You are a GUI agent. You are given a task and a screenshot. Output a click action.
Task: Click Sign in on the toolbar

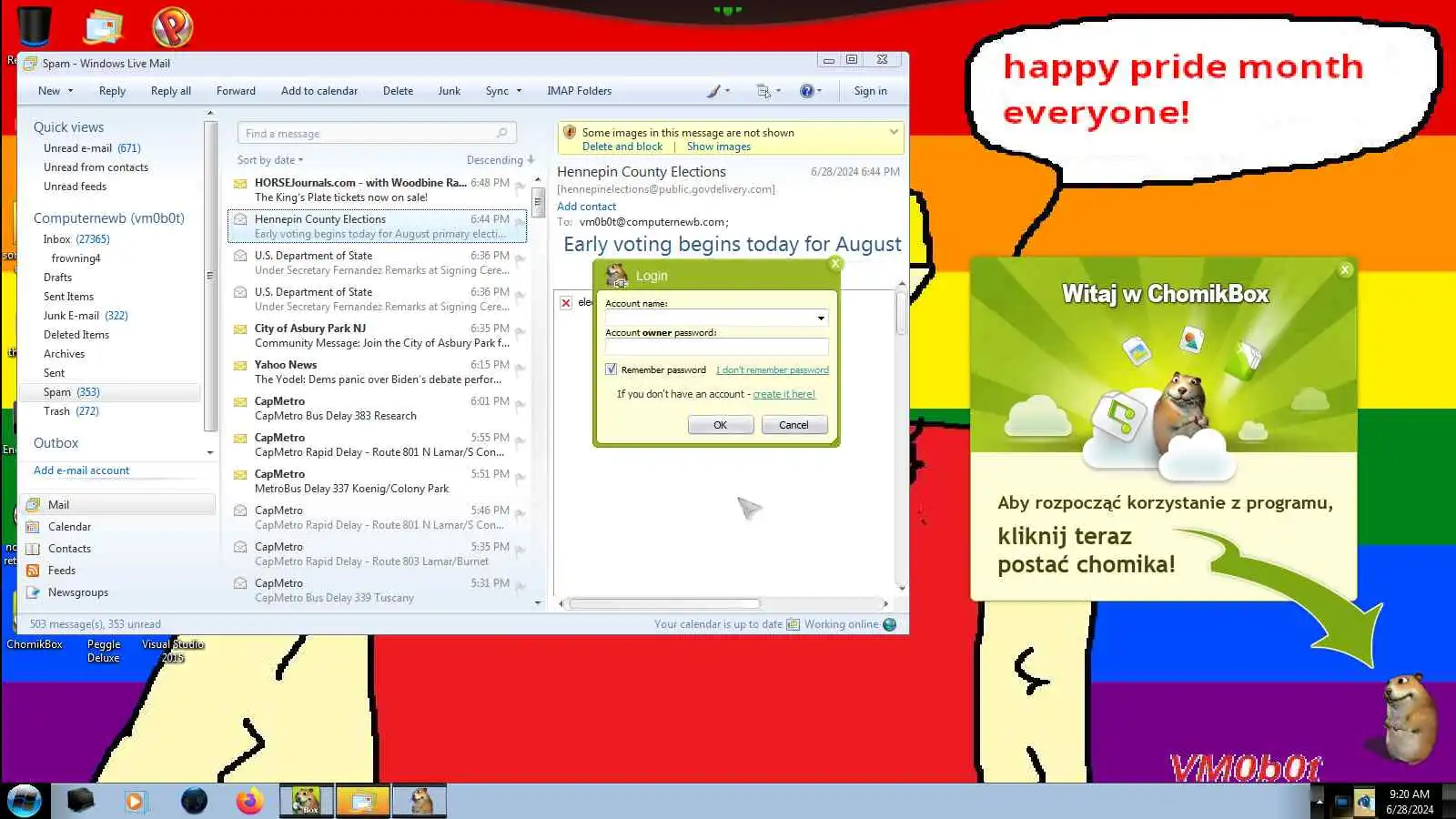[x=870, y=91]
